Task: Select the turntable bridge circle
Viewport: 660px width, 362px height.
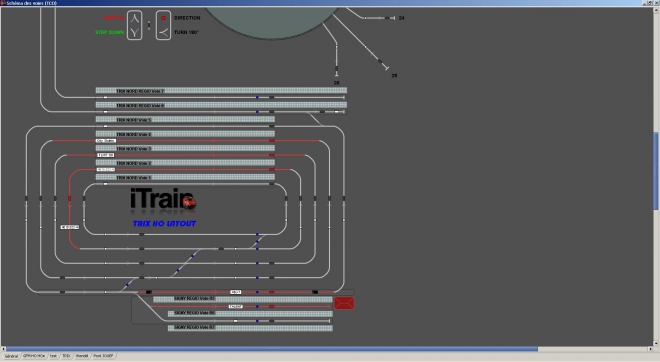Action: tap(271, 22)
